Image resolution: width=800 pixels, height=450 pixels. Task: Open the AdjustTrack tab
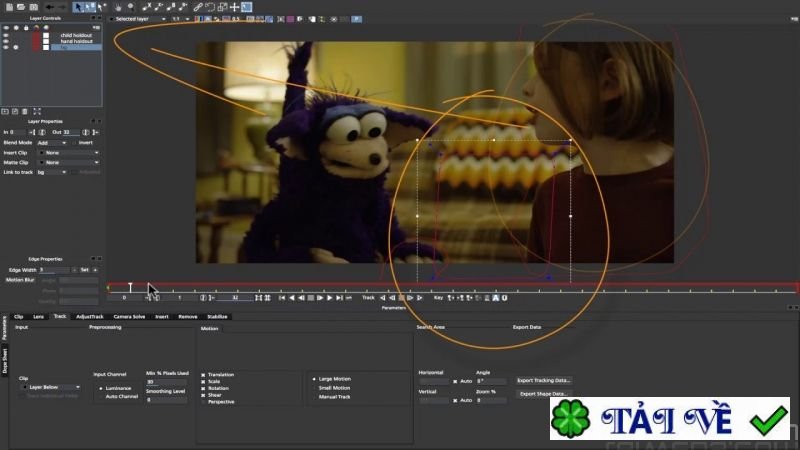pos(90,317)
